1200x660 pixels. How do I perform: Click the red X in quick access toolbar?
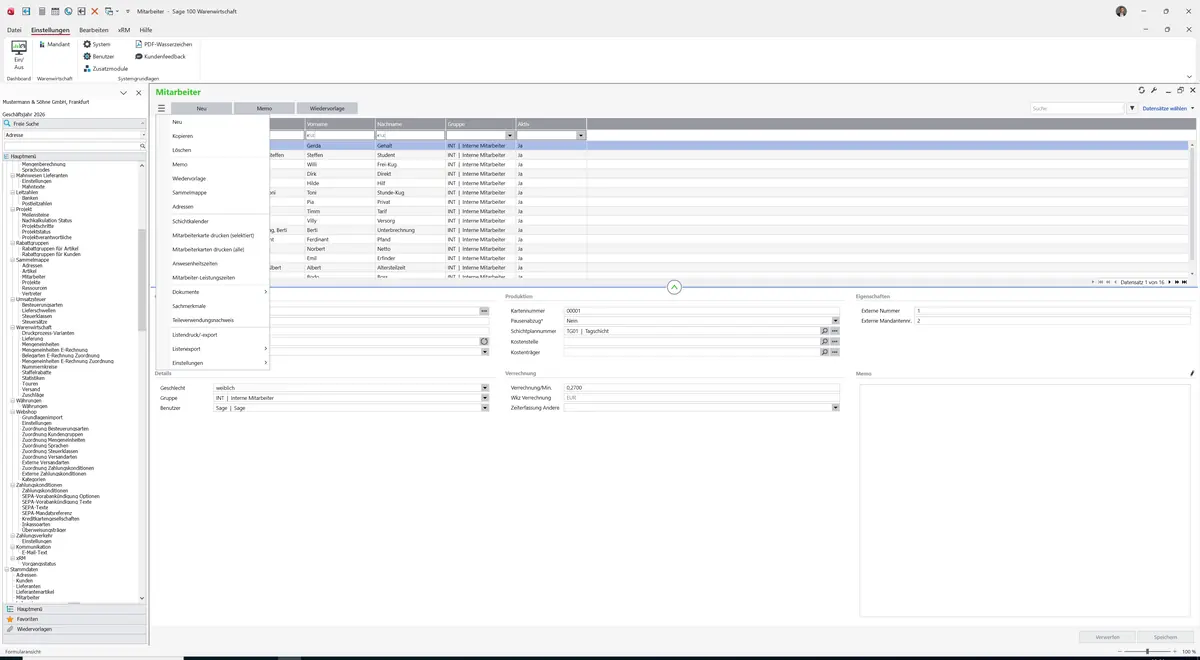coord(95,11)
